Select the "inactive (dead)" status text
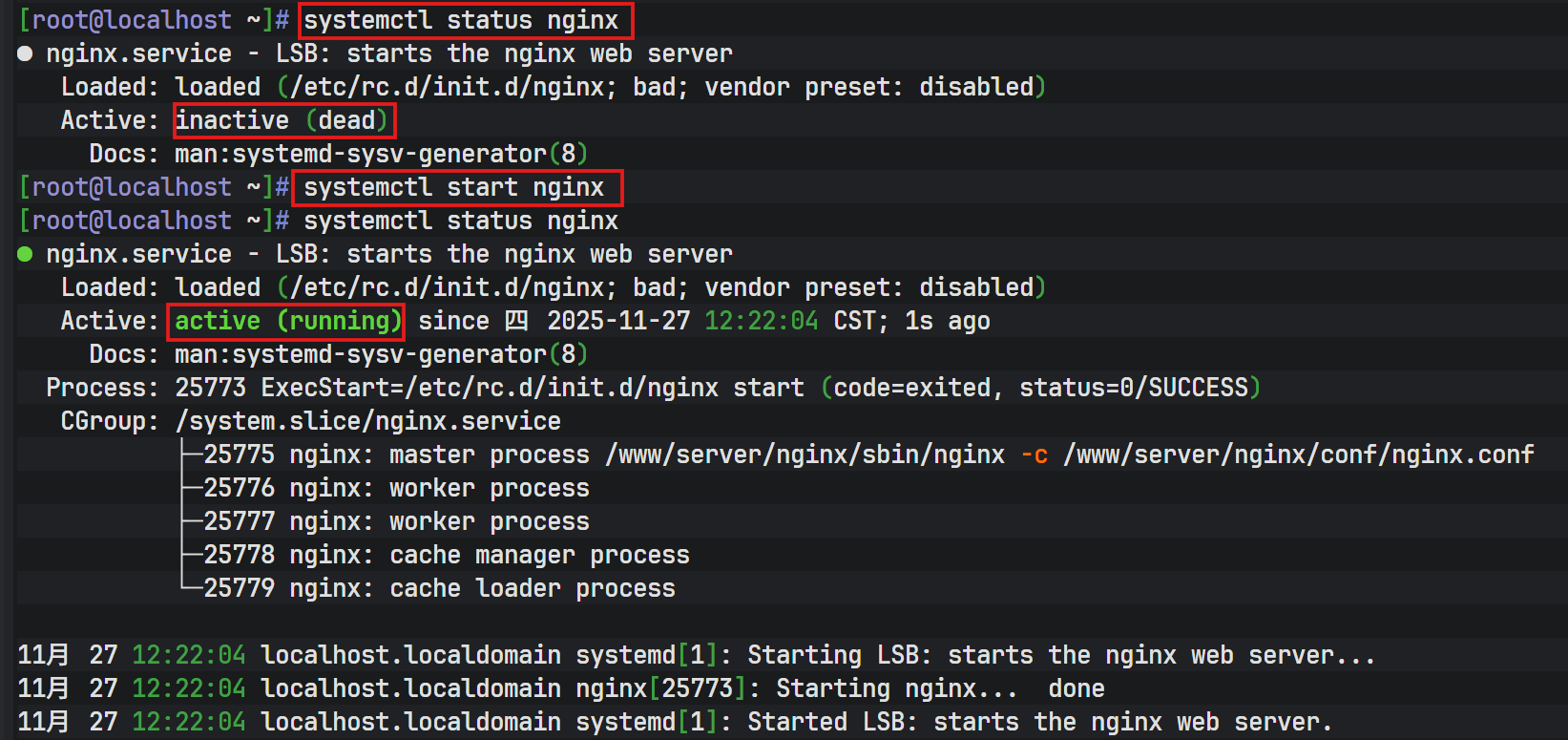1568x740 pixels. coord(282,120)
